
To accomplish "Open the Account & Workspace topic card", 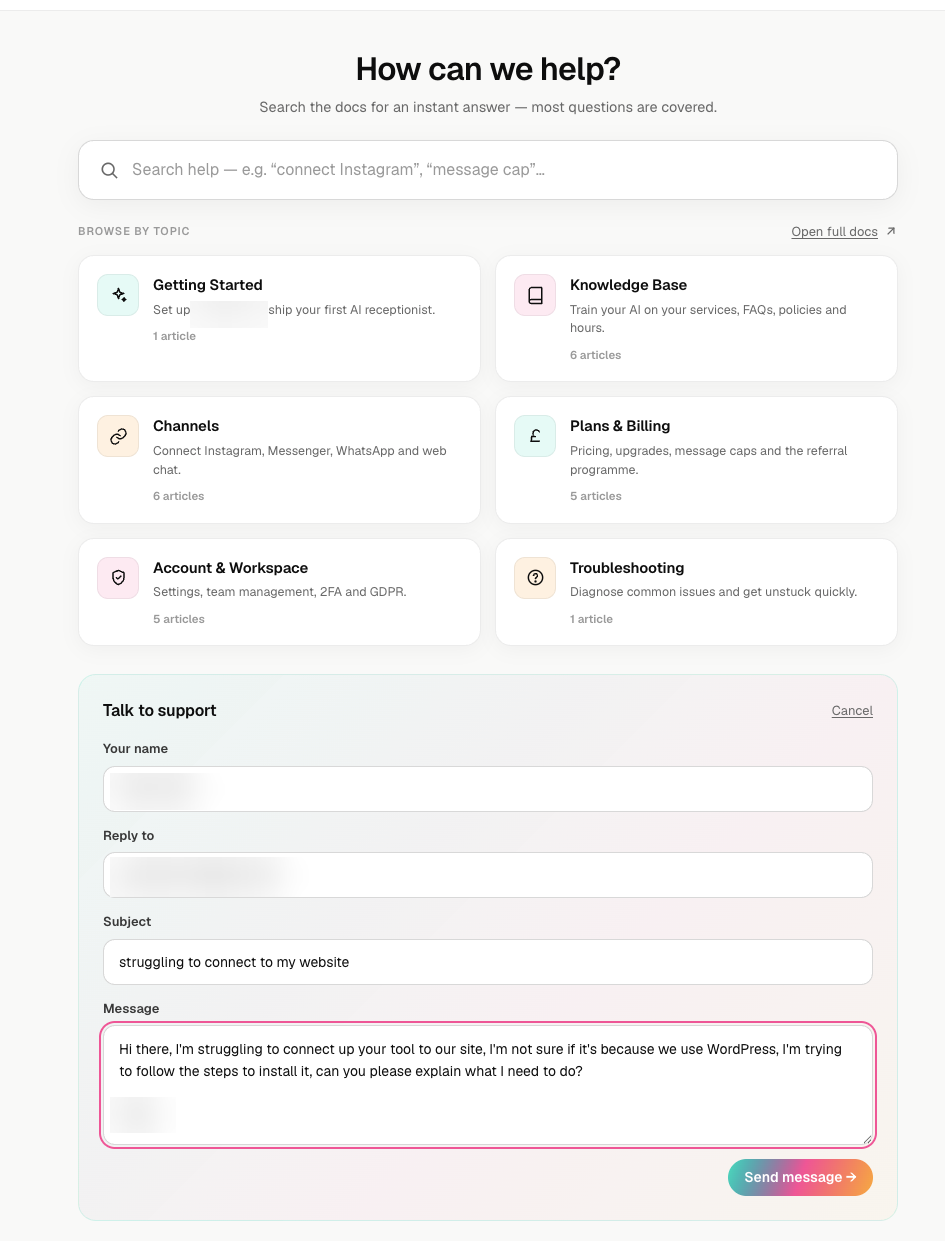I will click(279, 592).
